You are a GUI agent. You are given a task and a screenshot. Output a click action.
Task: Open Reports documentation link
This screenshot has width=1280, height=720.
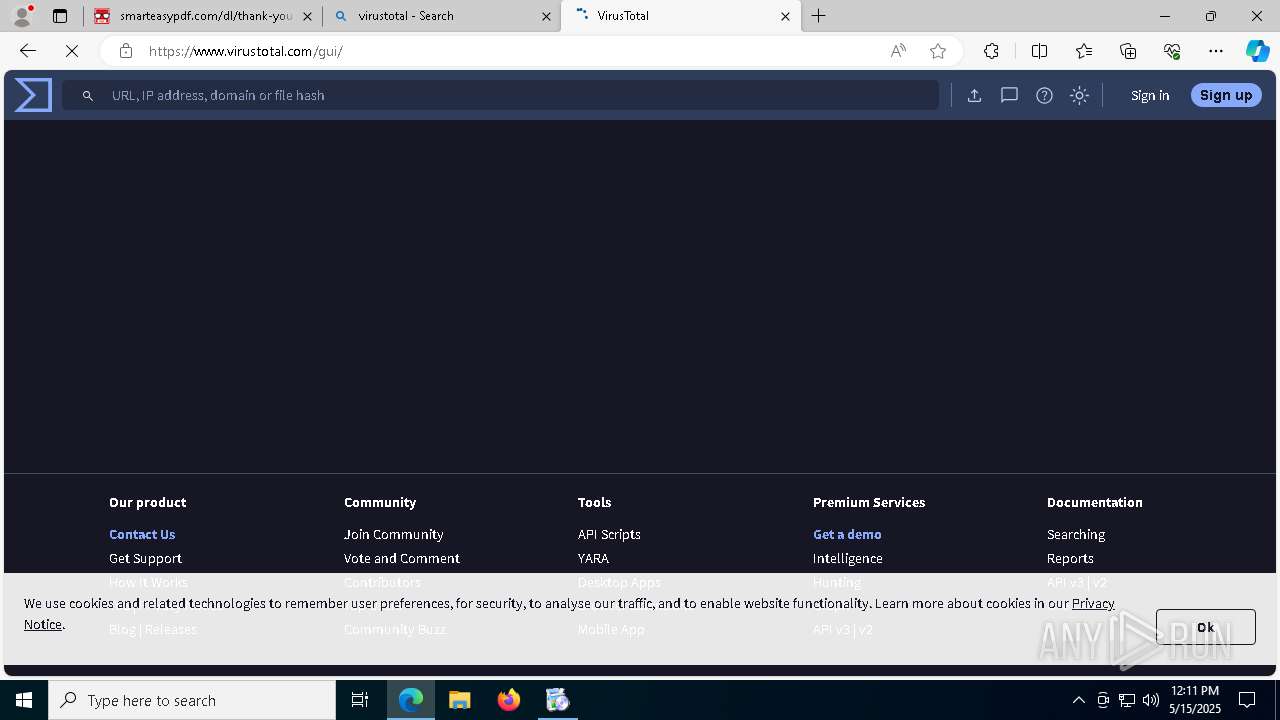click(1070, 558)
